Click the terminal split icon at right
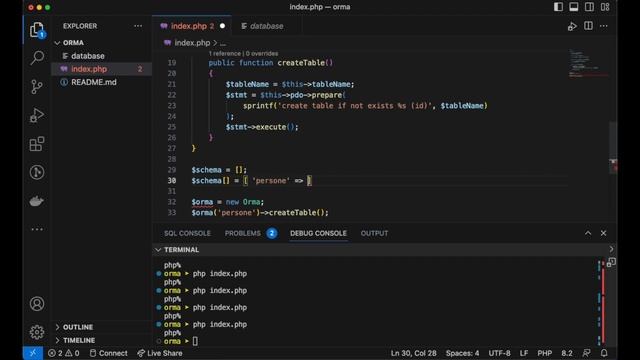The image size is (640, 360). 611,262
